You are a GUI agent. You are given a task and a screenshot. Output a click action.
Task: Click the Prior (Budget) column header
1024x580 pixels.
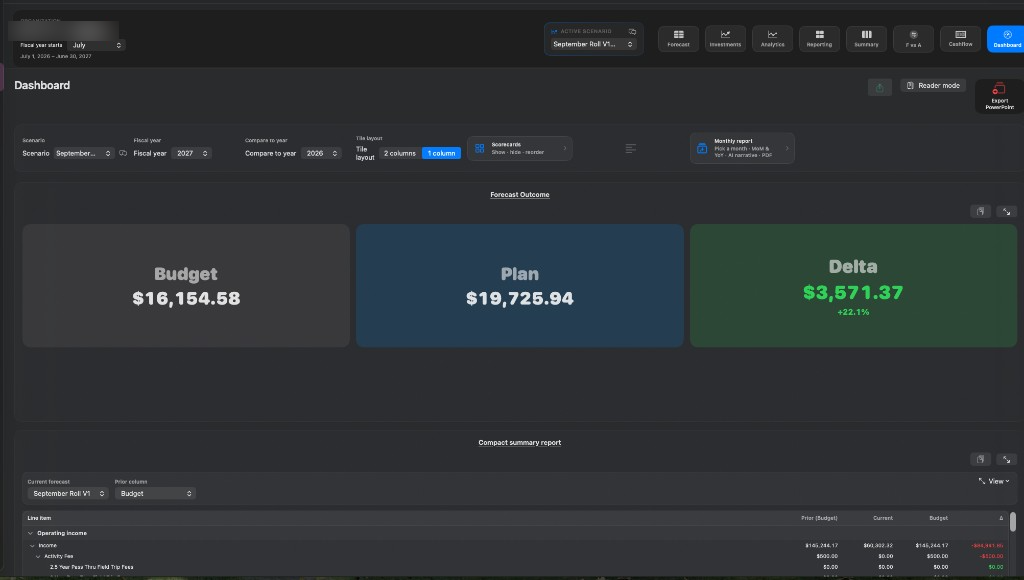[819, 518]
